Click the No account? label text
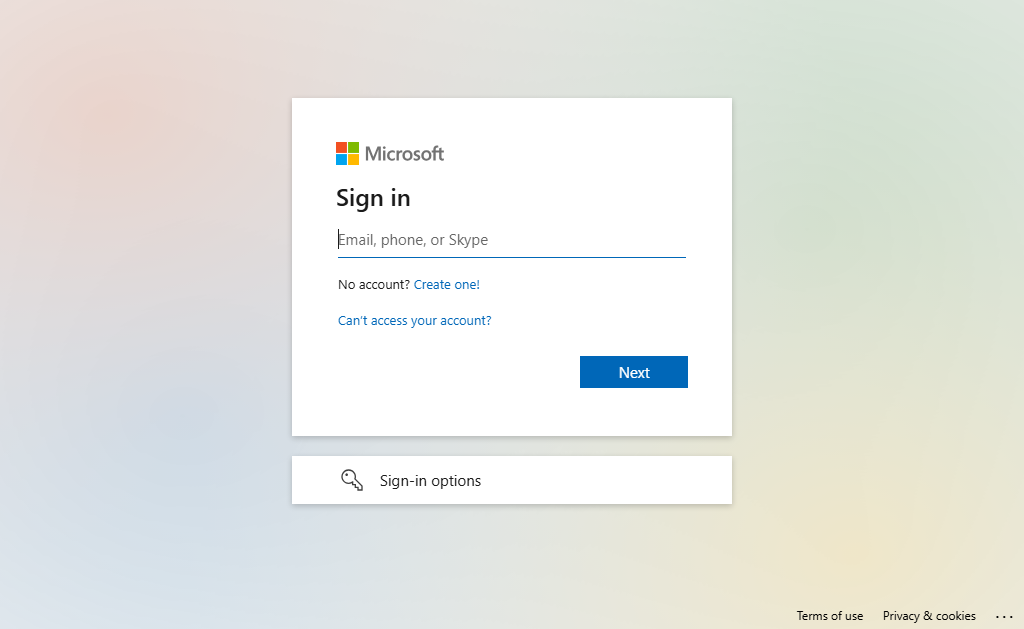 tap(374, 284)
